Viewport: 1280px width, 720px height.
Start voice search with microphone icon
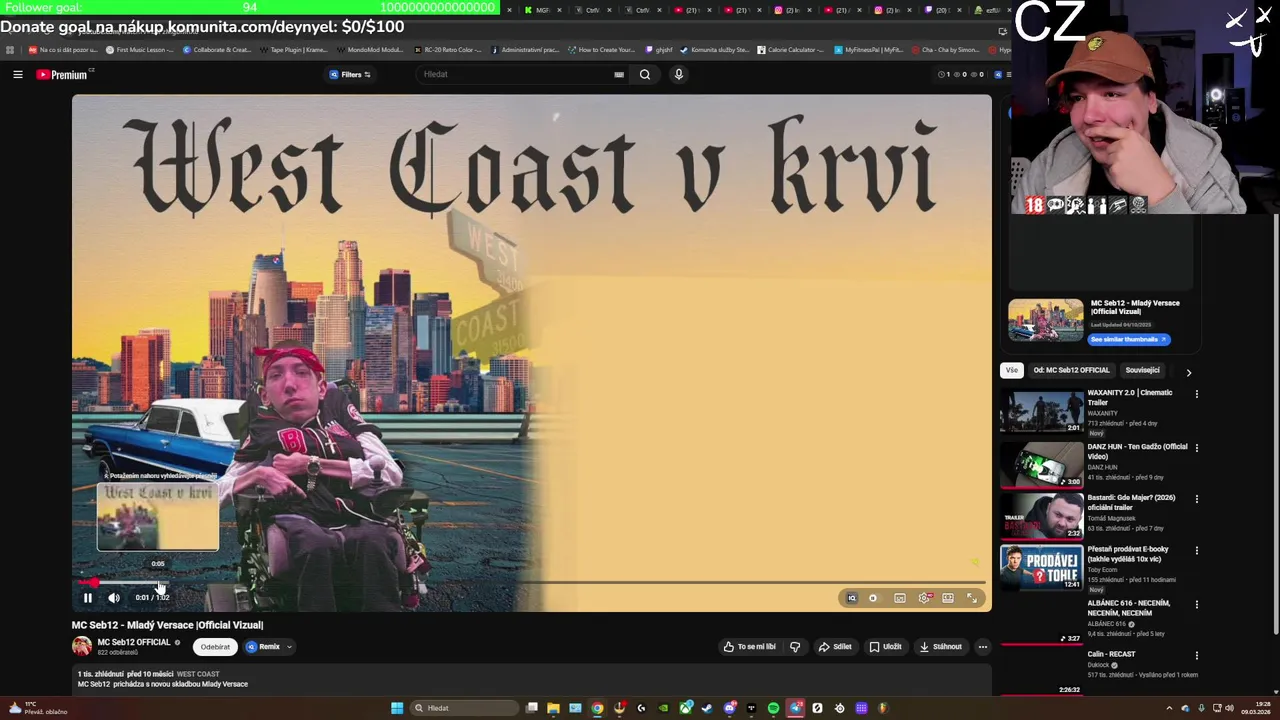pyautogui.click(x=679, y=74)
